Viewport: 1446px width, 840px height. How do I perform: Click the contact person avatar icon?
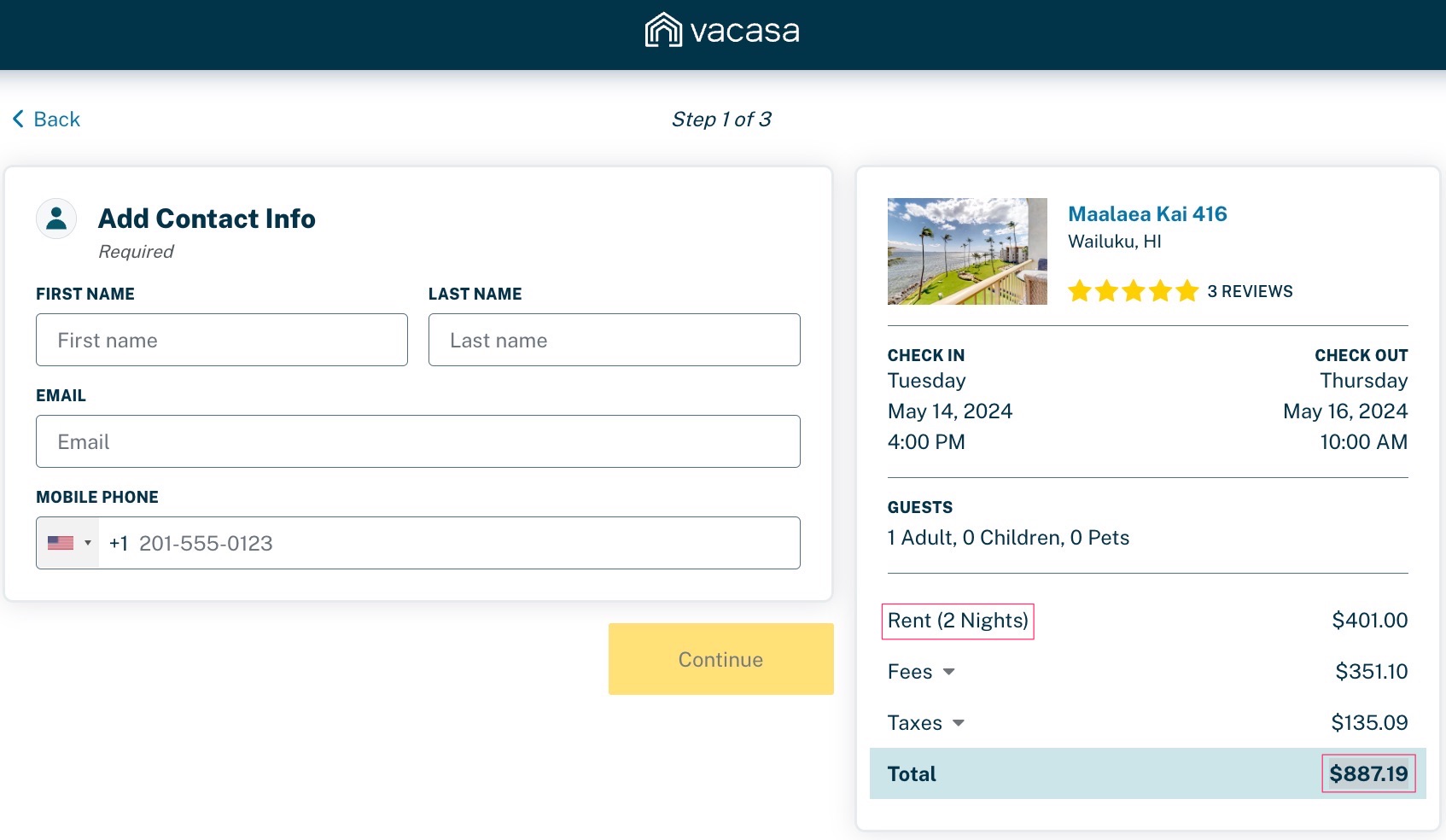(56, 219)
